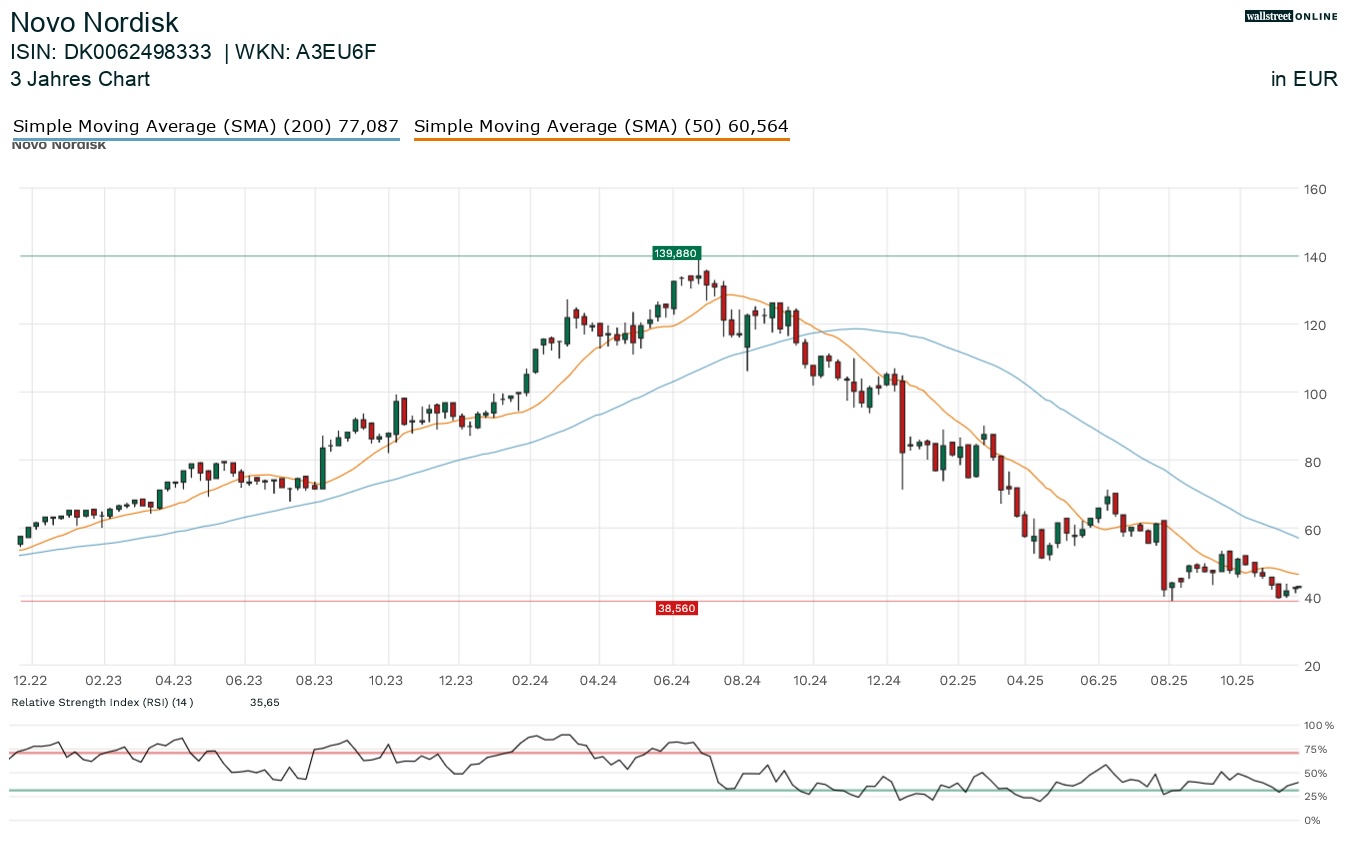The width and height of the screenshot is (1349, 848).
Task: Click the 3 Jahres Chart heading
Action: click(x=80, y=79)
